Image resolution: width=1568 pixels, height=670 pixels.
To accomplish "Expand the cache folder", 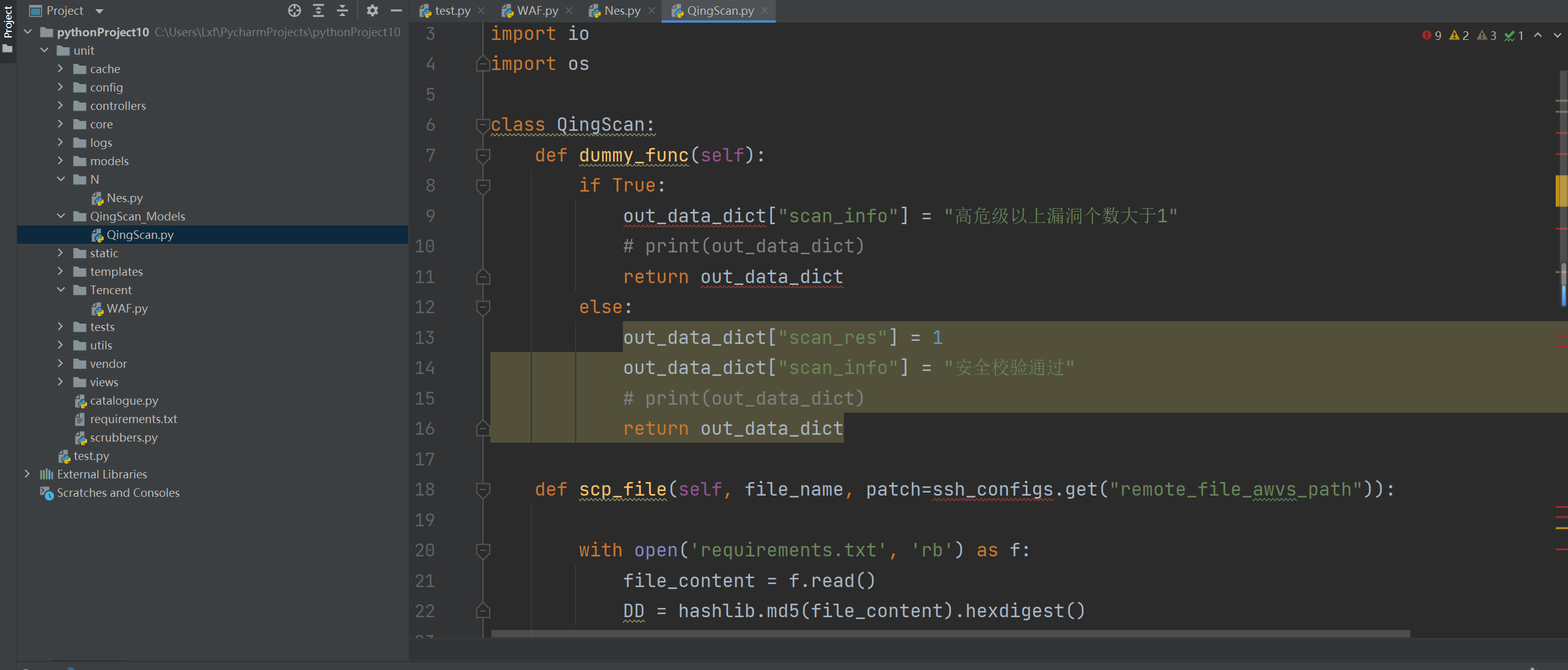I will point(60,69).
